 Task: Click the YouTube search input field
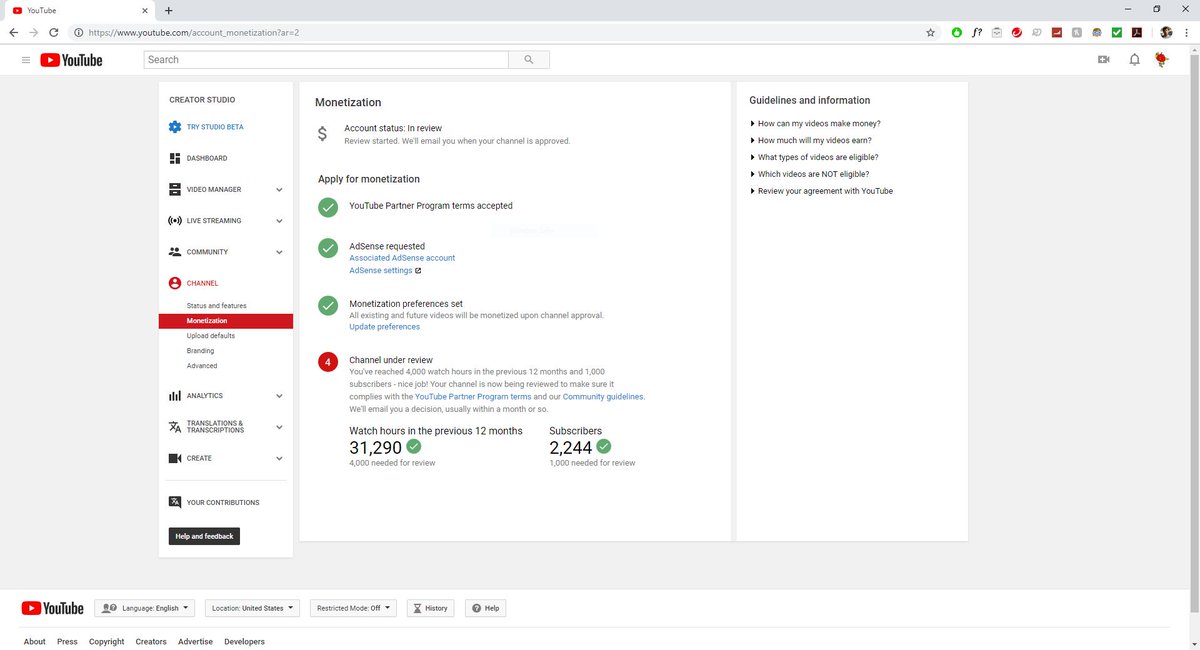(326, 60)
